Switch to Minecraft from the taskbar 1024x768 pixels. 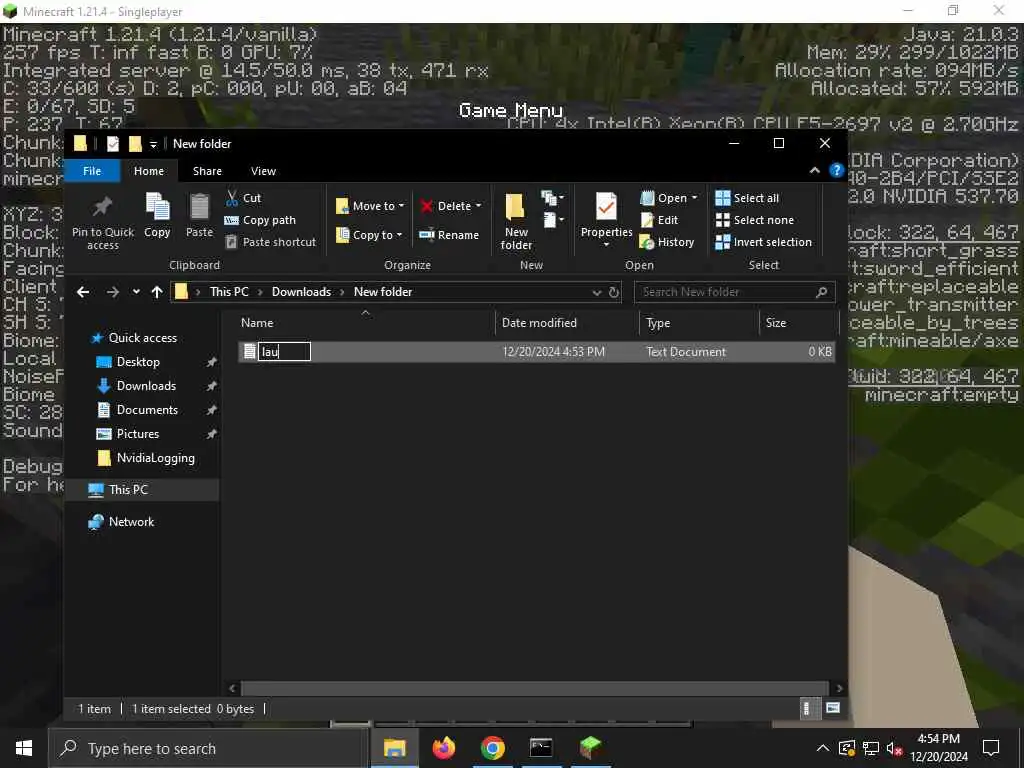tap(590, 748)
